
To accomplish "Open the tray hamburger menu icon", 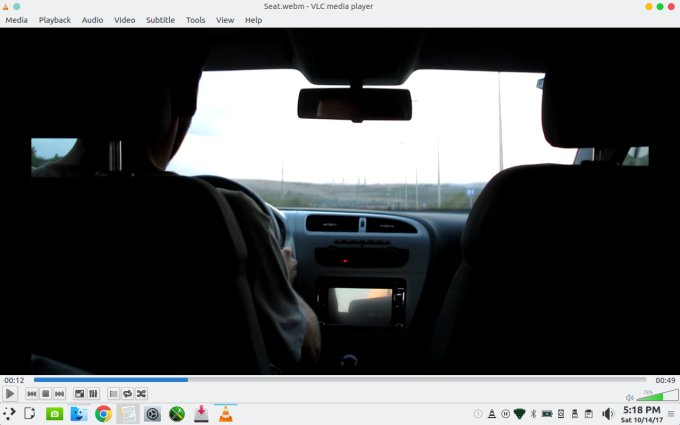I will (671, 414).
